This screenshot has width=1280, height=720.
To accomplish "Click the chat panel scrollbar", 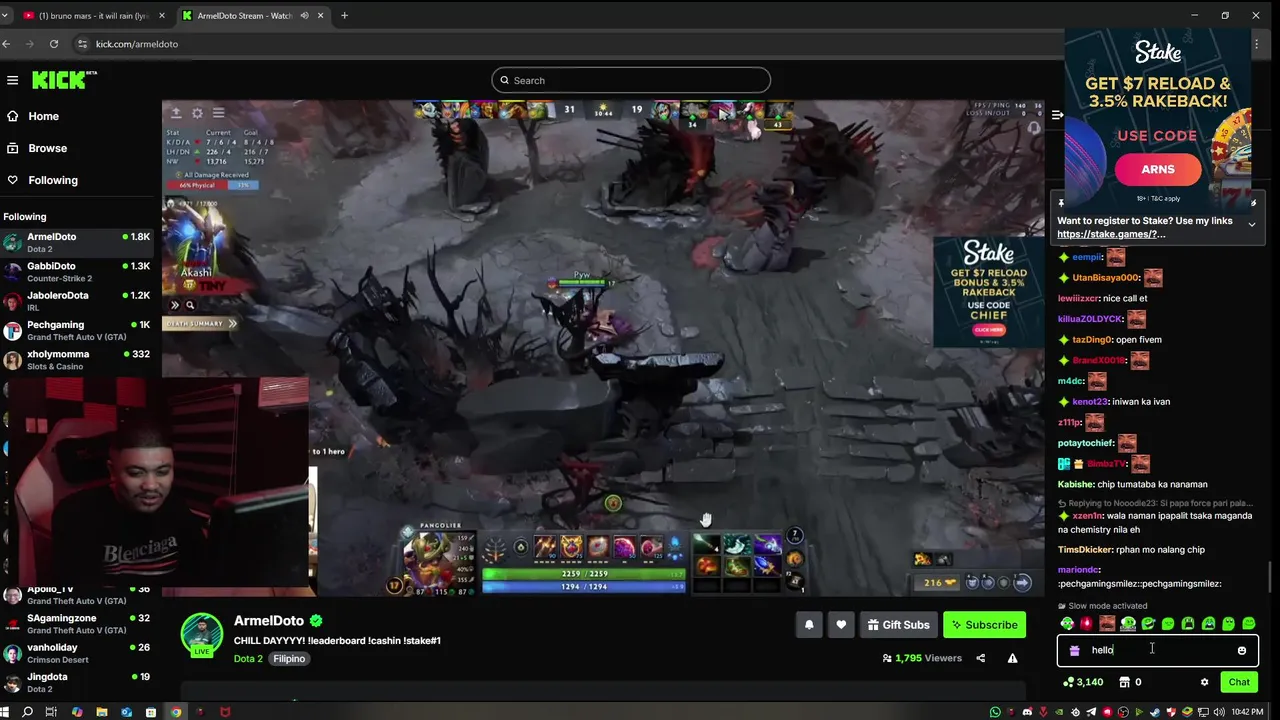I will [1271, 577].
